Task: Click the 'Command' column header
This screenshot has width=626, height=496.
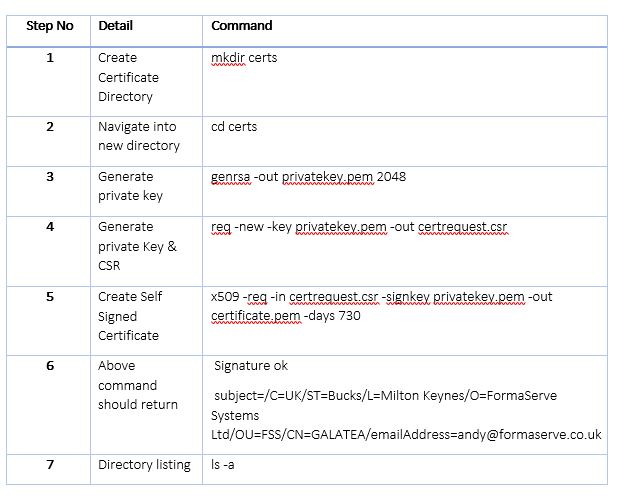Action: (x=242, y=26)
